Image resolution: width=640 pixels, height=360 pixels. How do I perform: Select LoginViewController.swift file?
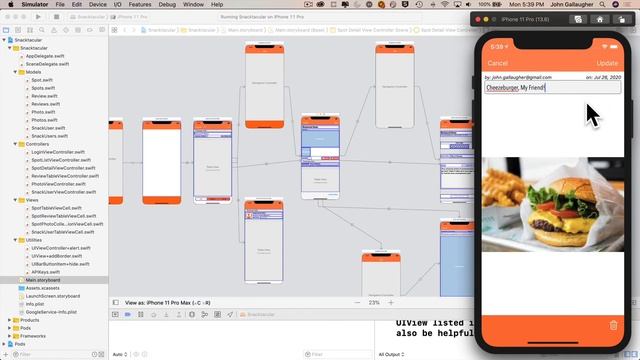coord(58,152)
